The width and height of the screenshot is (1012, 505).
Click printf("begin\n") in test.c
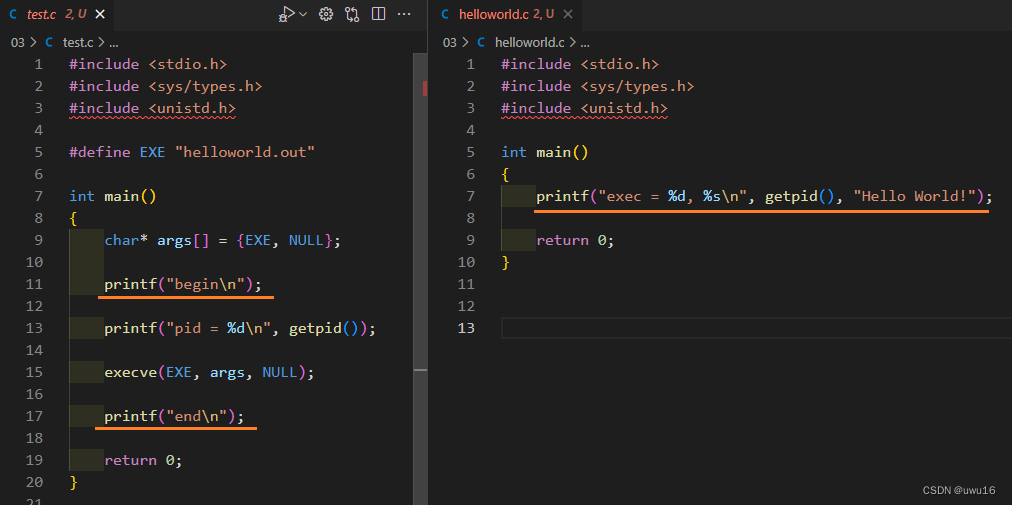coord(183,284)
